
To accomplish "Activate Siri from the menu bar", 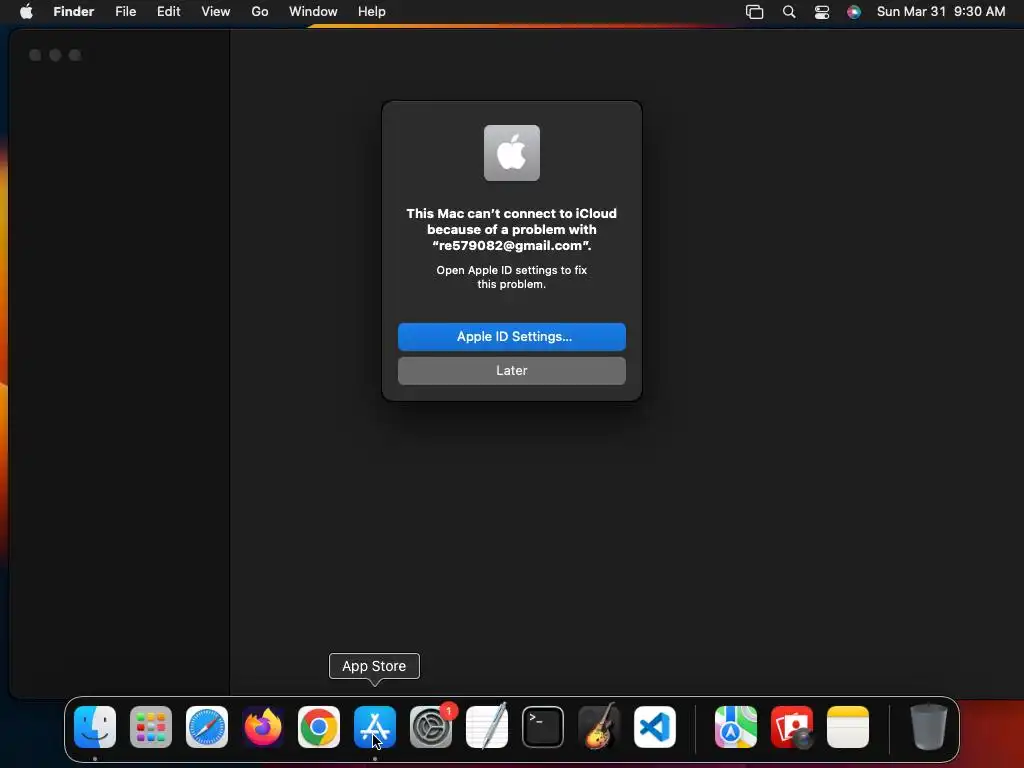I will [854, 12].
